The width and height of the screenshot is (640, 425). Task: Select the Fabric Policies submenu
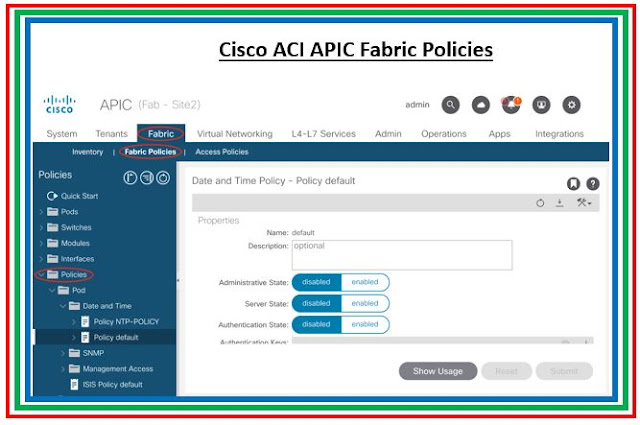[150, 152]
